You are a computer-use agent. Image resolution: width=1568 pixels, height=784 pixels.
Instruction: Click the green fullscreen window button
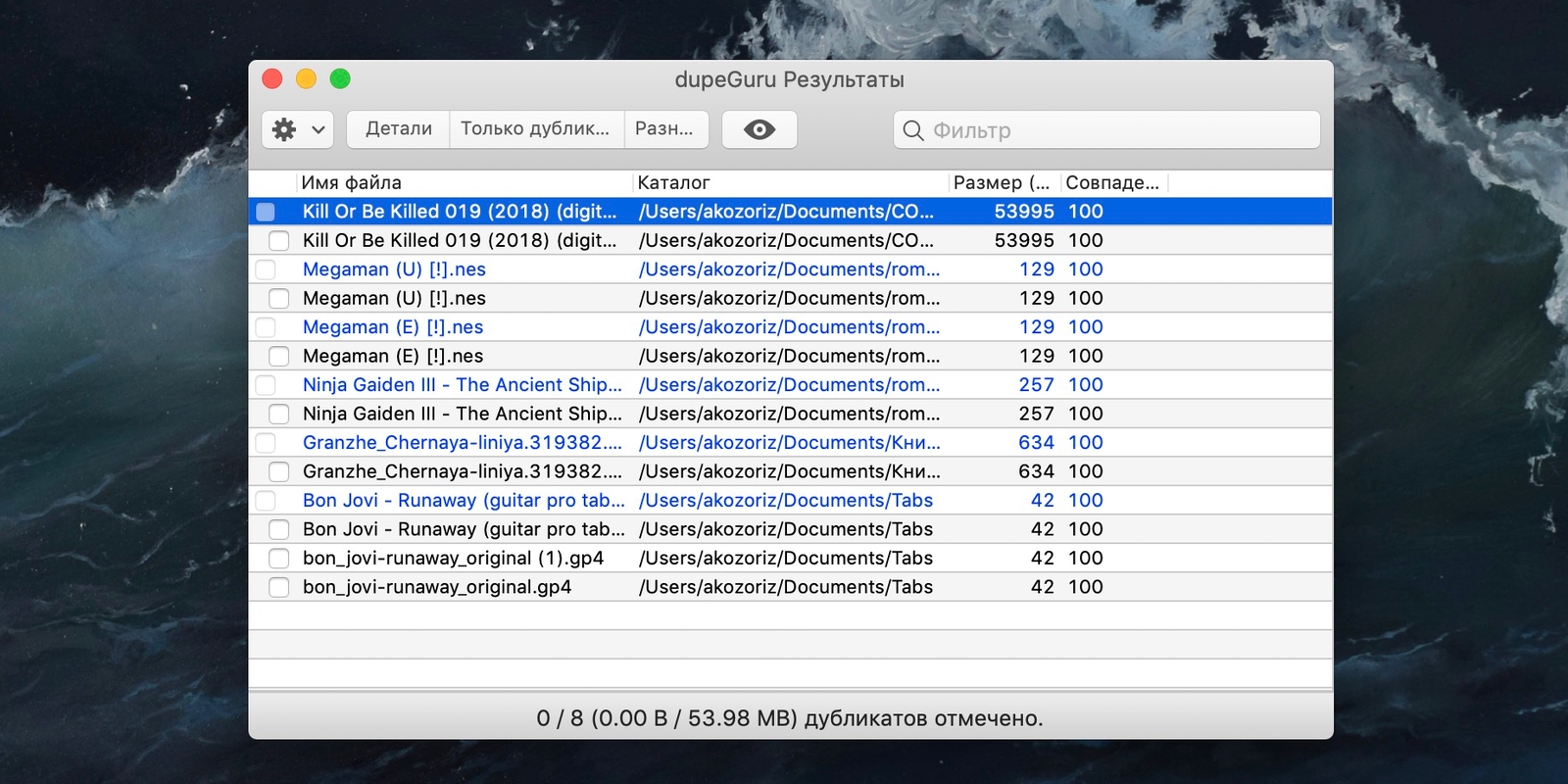pos(340,79)
